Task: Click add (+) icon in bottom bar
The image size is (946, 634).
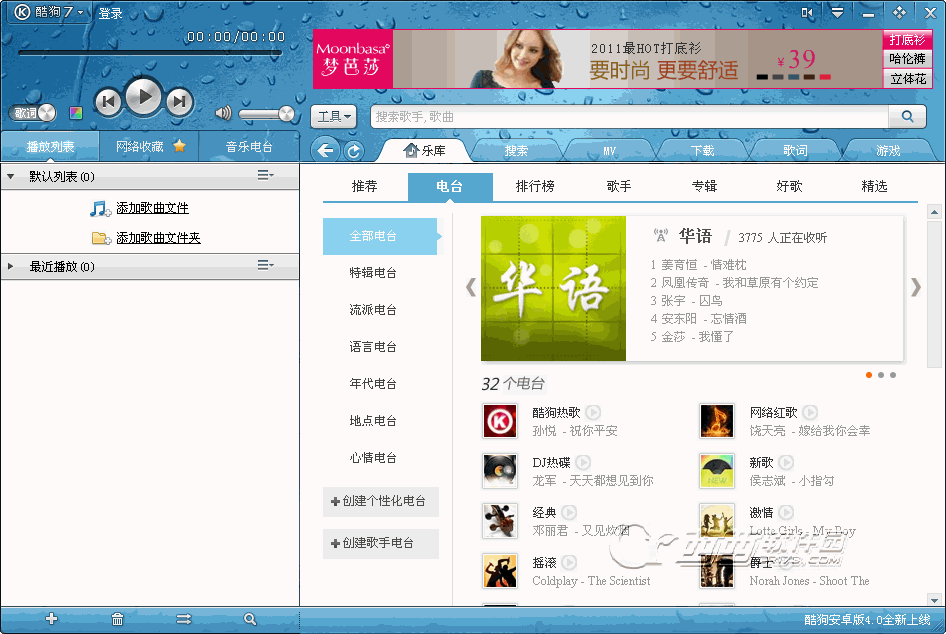Action: click(51, 618)
